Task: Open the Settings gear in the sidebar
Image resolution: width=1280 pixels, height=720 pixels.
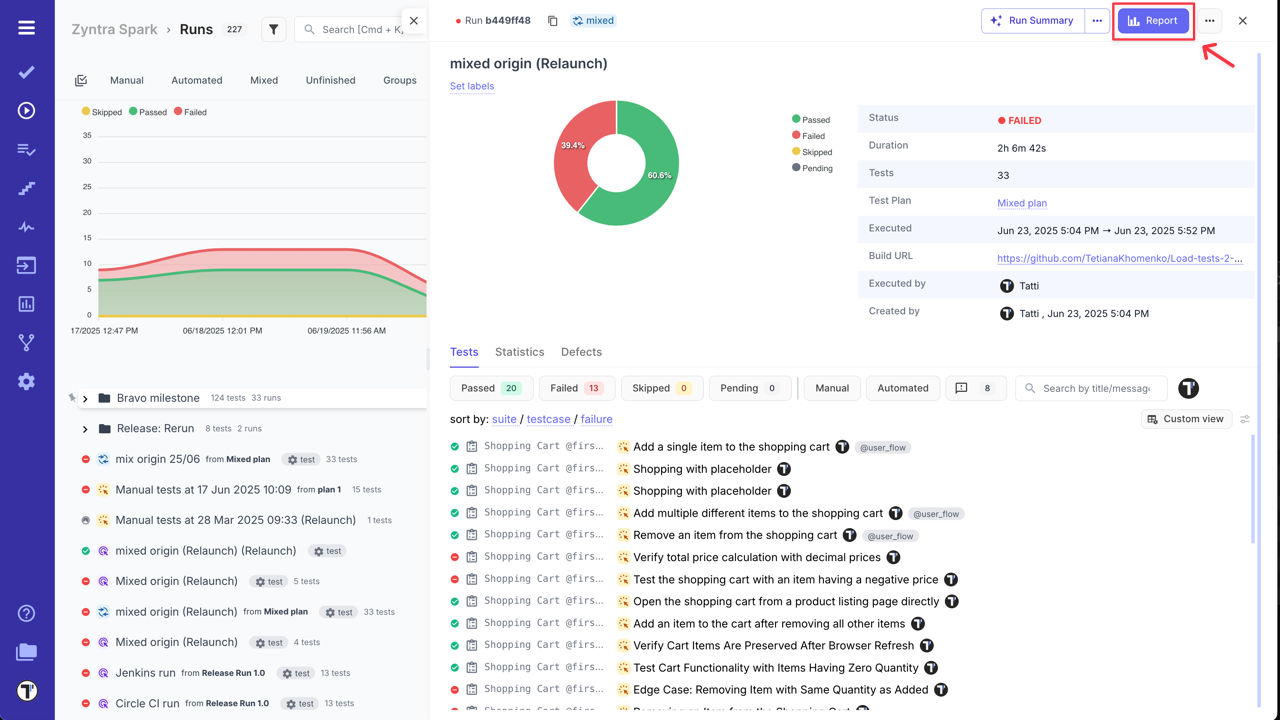Action: tap(26, 381)
